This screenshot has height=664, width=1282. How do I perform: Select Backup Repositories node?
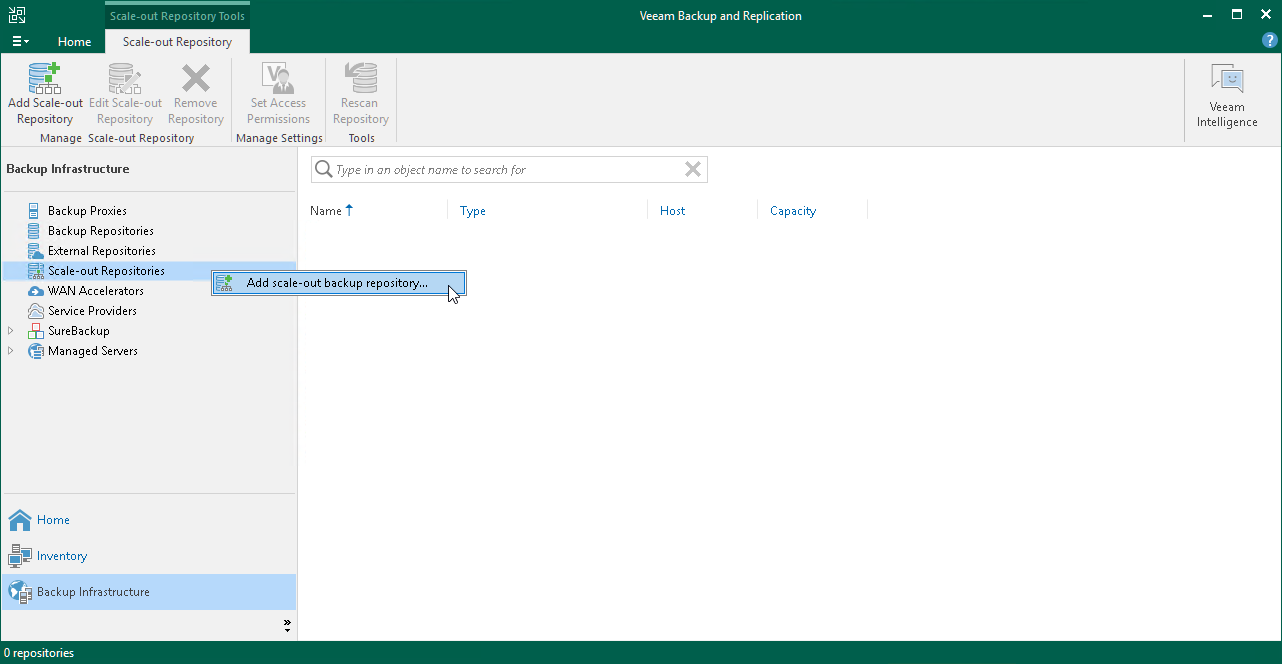101,231
